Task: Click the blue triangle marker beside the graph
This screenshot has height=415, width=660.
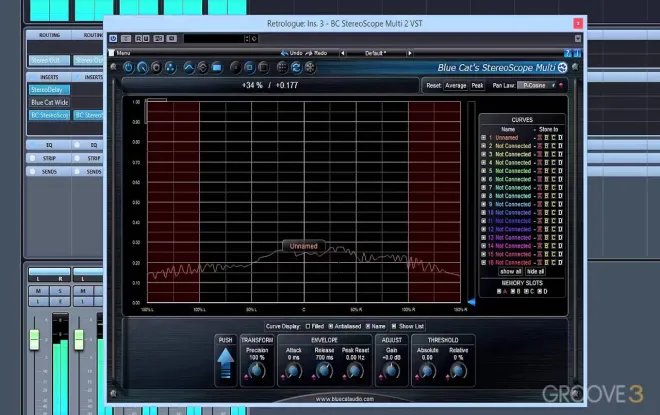Action: [x=471, y=302]
